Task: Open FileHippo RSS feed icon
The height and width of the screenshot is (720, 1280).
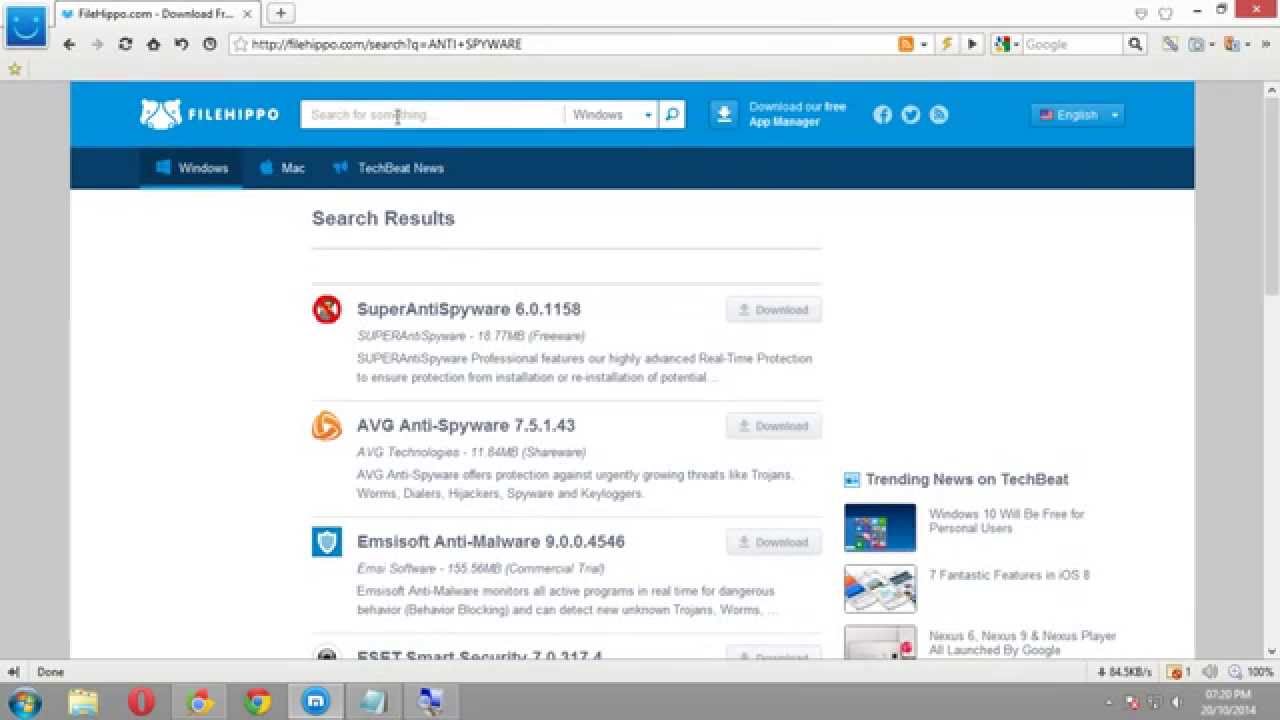Action: click(x=938, y=114)
